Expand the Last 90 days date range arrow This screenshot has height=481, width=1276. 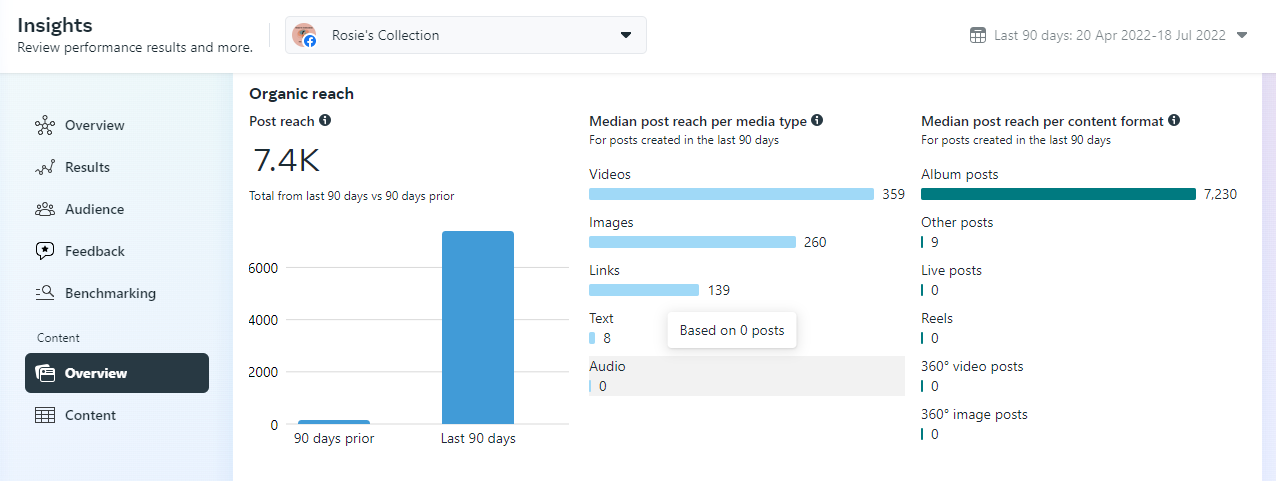(x=1242, y=35)
